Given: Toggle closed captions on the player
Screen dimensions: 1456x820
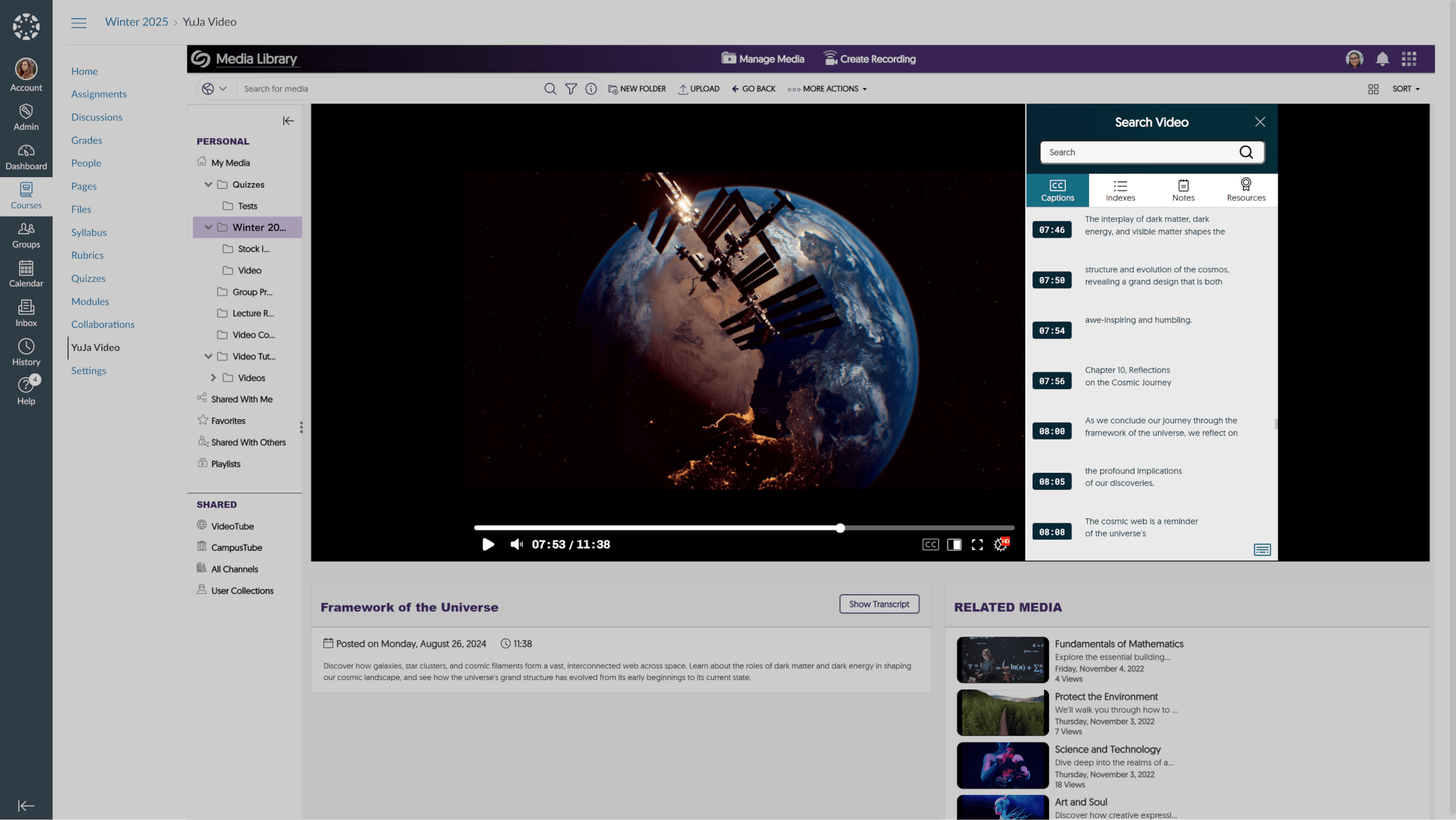Looking at the screenshot, I should click(x=931, y=544).
